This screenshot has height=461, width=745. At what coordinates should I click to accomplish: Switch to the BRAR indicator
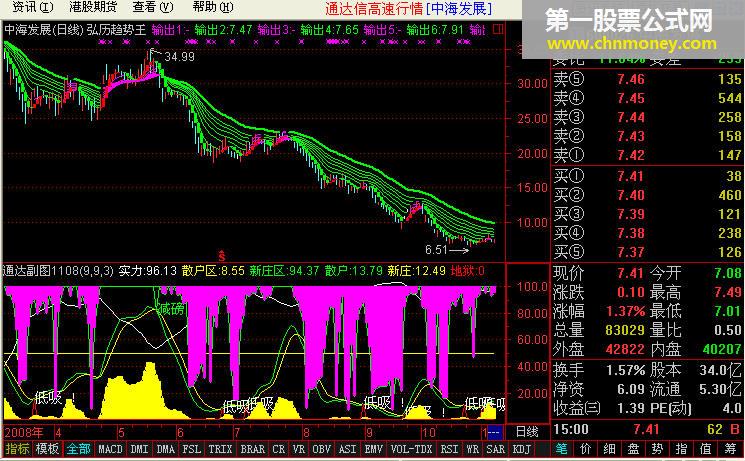(252, 449)
